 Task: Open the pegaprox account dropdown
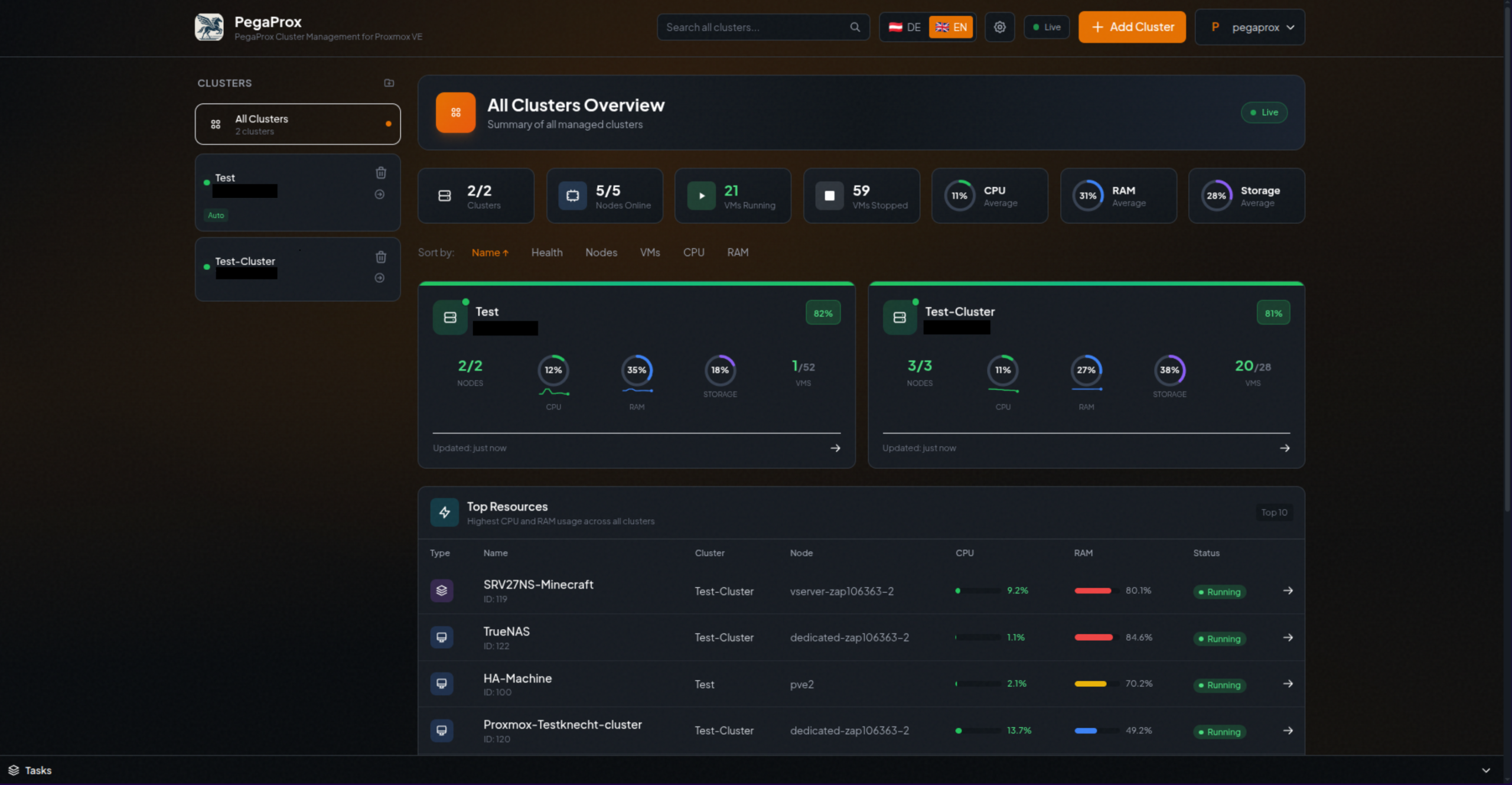[x=1250, y=27]
